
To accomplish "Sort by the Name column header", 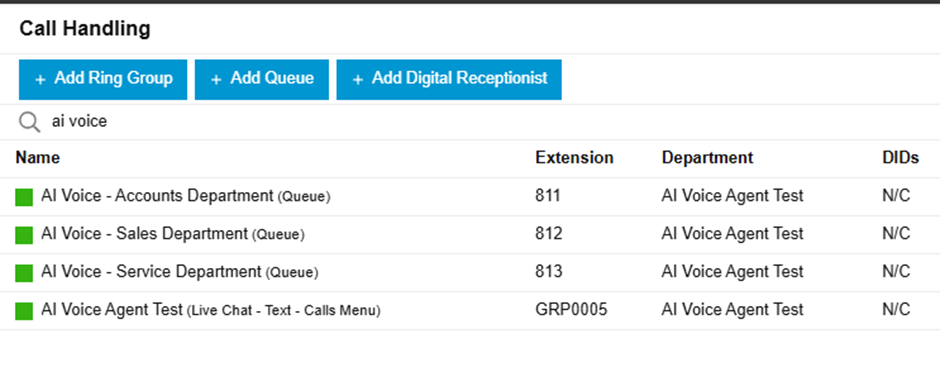I will click(x=38, y=158).
